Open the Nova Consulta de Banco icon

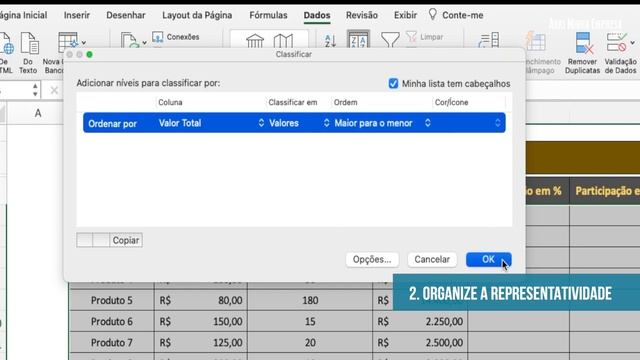[68, 42]
